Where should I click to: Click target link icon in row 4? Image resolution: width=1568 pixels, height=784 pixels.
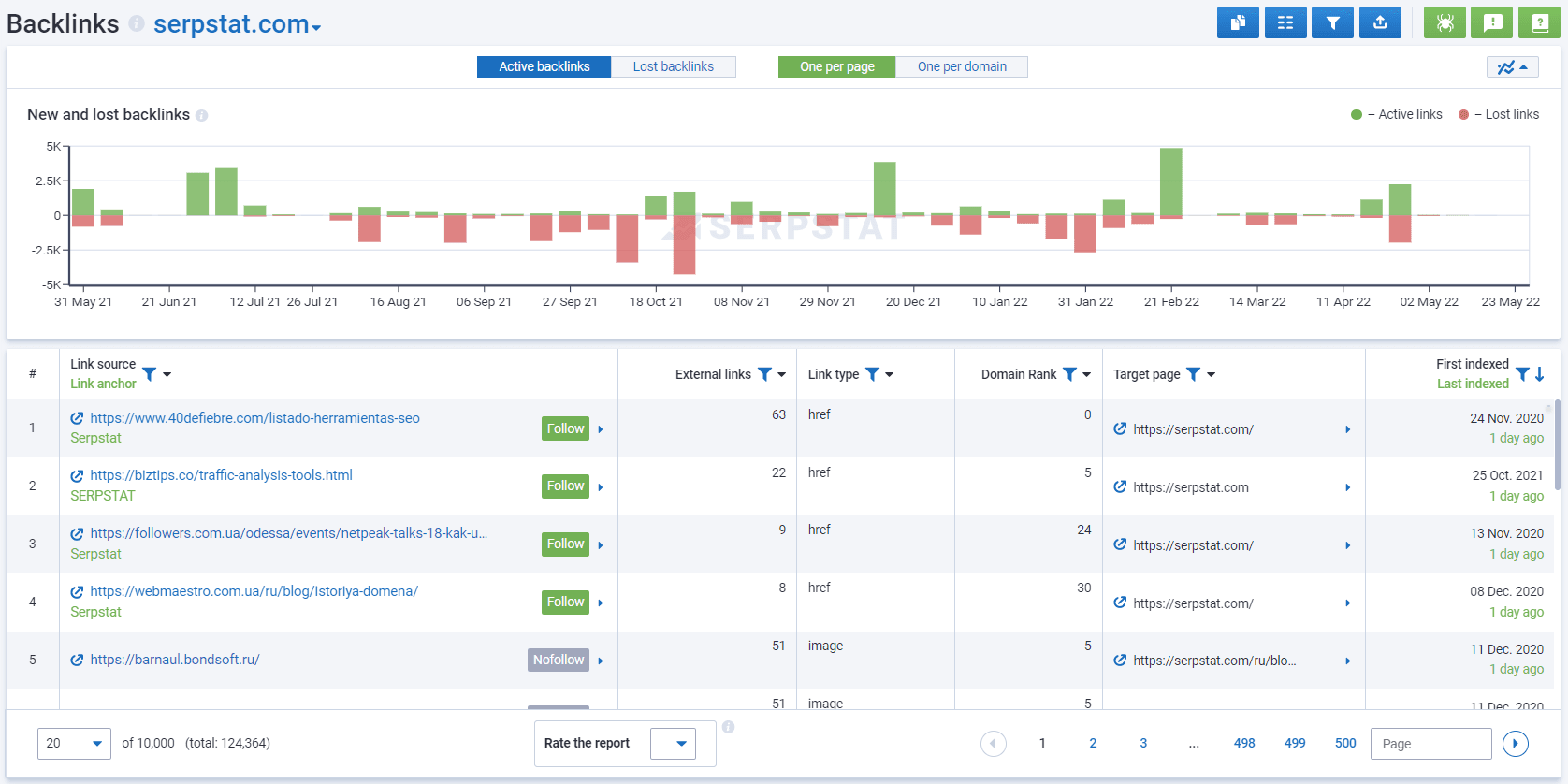click(x=1120, y=603)
